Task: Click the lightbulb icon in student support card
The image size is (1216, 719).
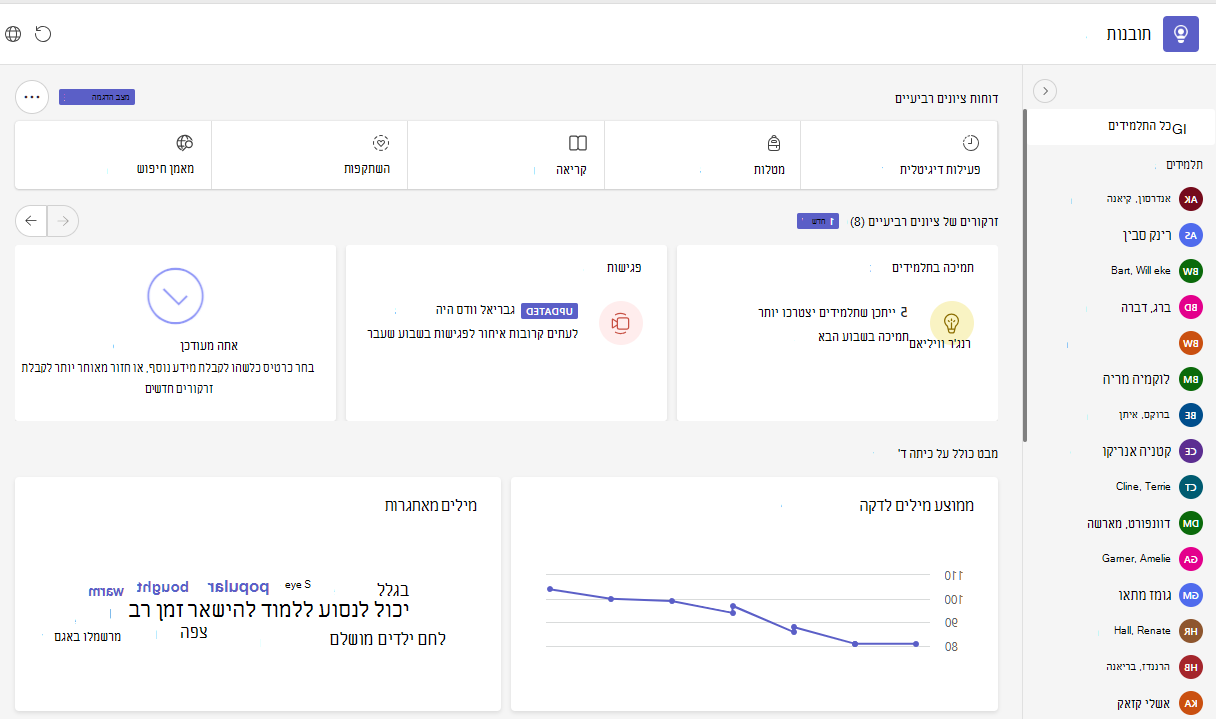Action: (x=951, y=323)
